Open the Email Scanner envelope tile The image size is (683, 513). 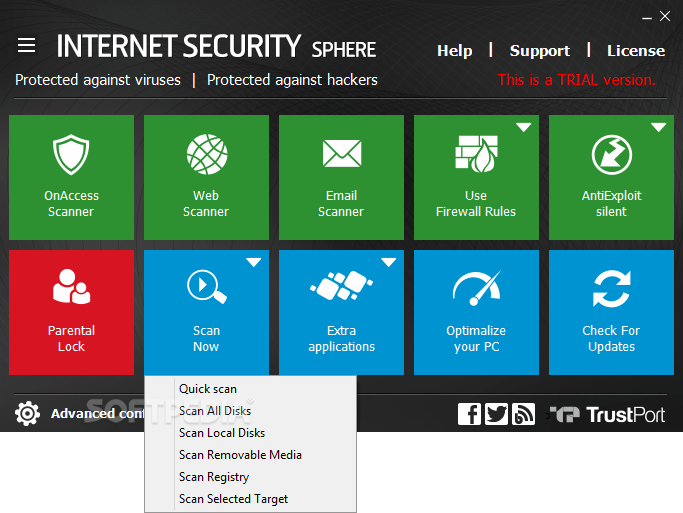coord(342,177)
